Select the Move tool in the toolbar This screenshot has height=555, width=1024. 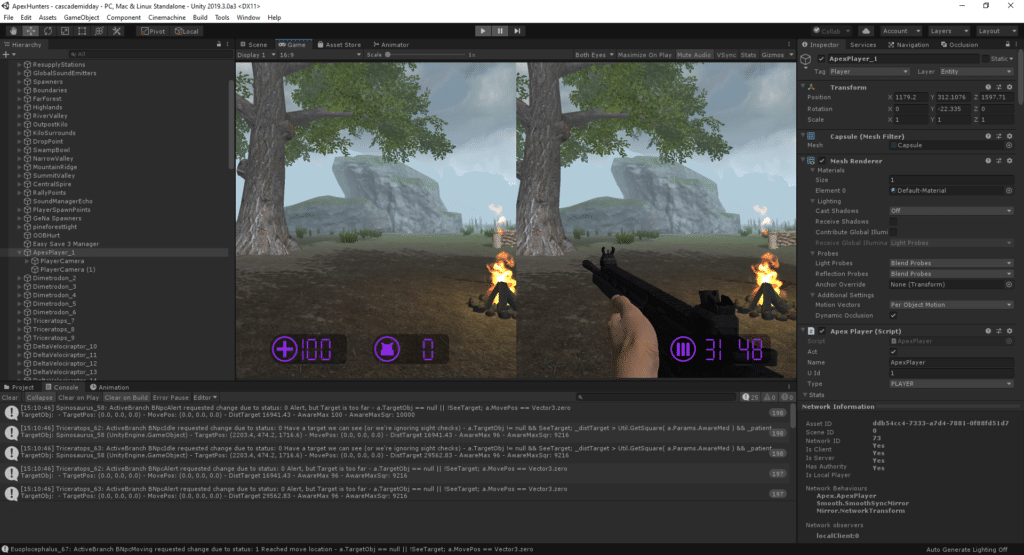[31, 31]
